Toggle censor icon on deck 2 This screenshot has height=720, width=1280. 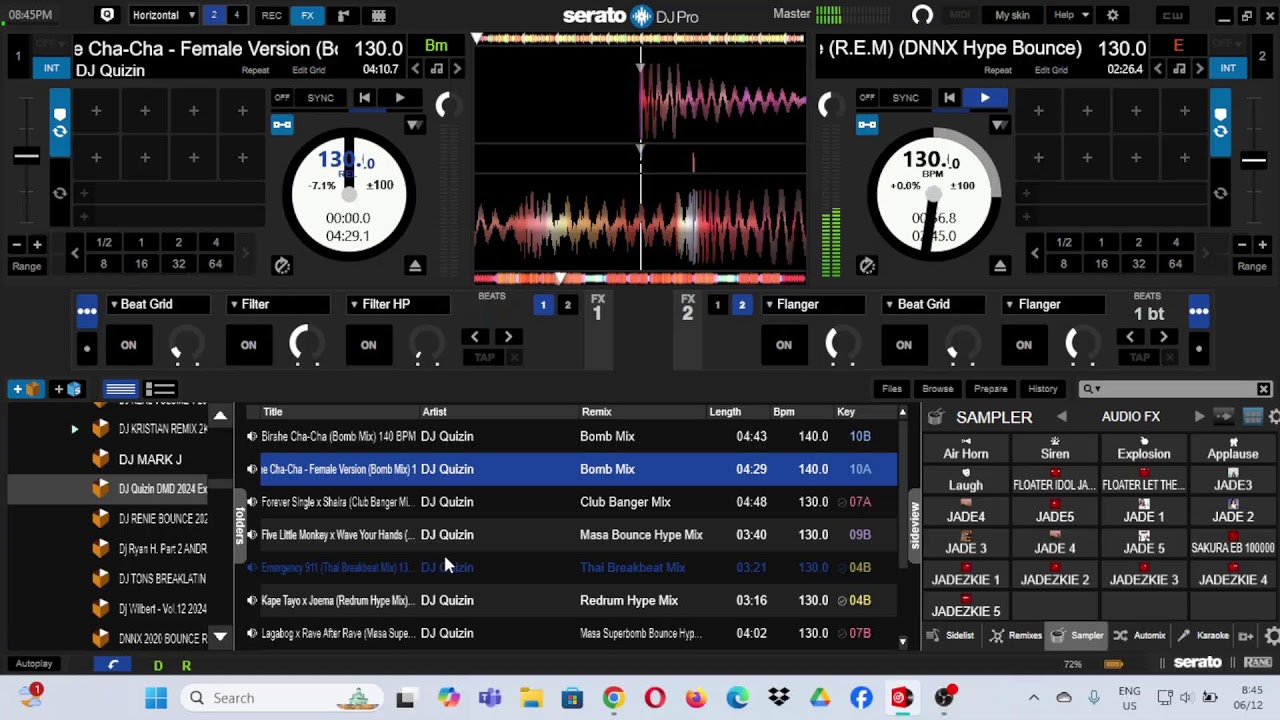pyautogui.click(x=867, y=265)
